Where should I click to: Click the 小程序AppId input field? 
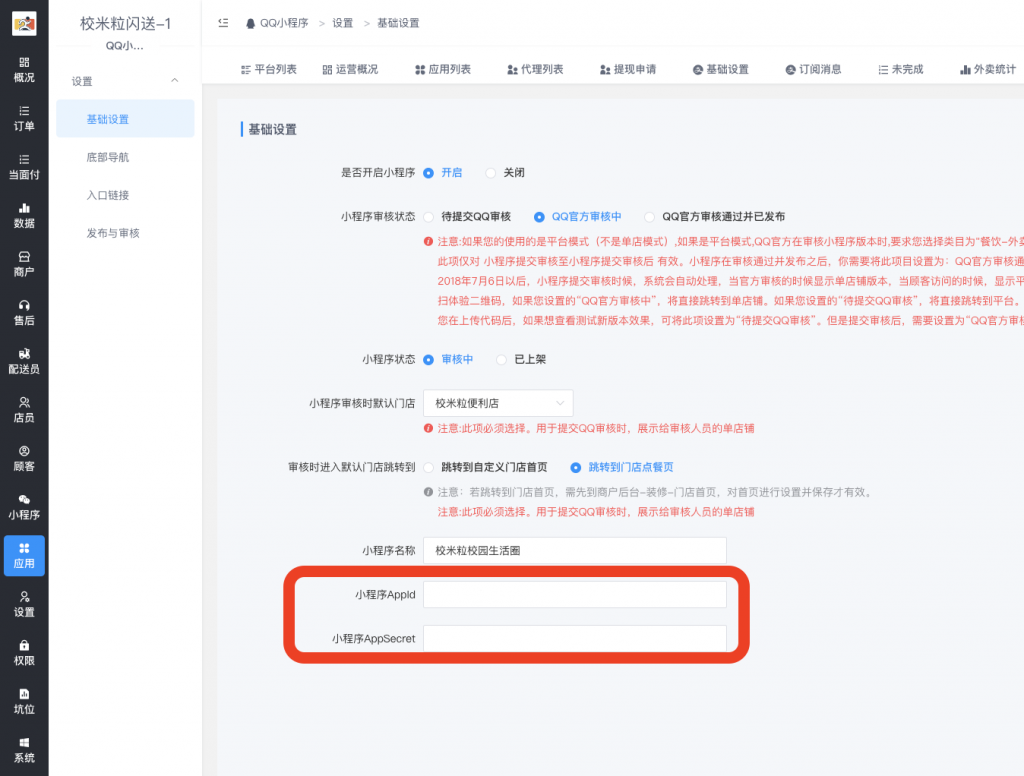575,593
